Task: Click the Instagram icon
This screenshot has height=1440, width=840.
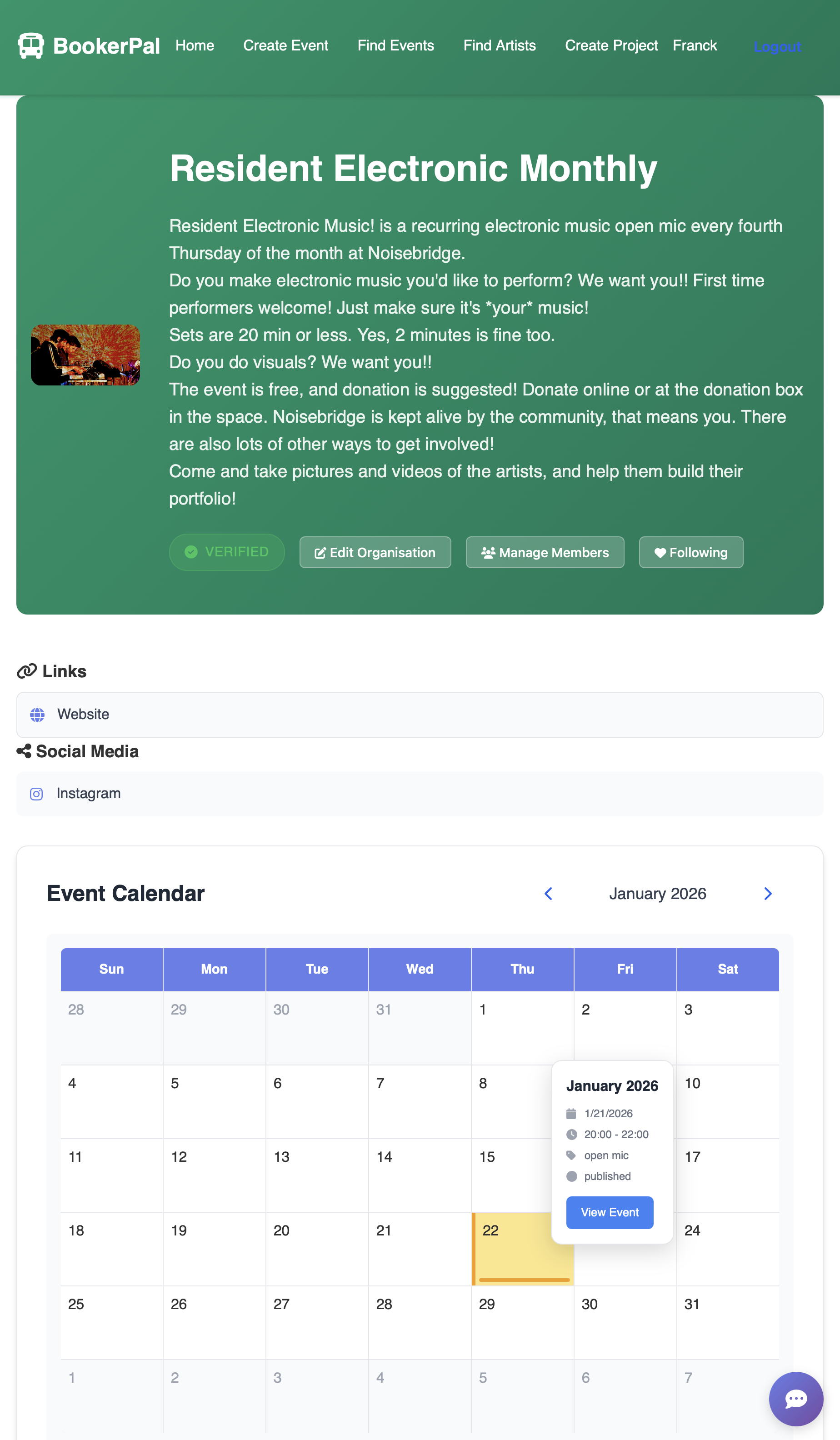Action: click(36, 794)
